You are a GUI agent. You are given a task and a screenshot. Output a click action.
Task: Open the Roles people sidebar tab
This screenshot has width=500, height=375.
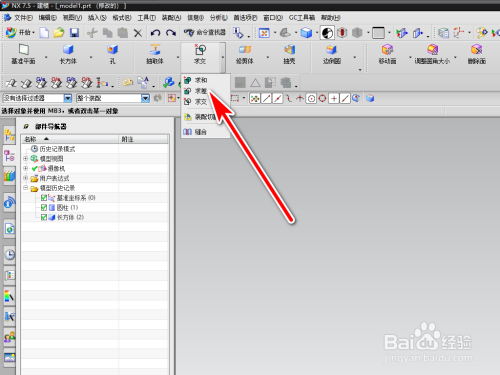point(9,337)
